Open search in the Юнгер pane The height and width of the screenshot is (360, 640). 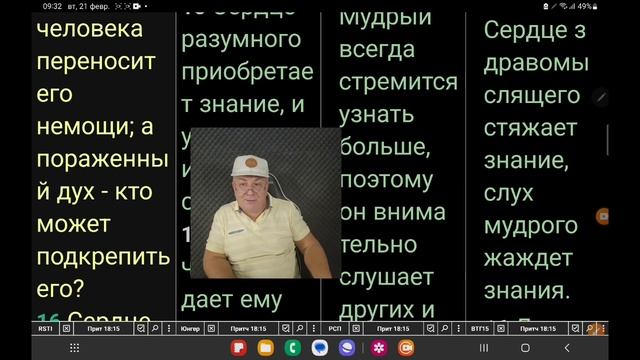[300, 328]
